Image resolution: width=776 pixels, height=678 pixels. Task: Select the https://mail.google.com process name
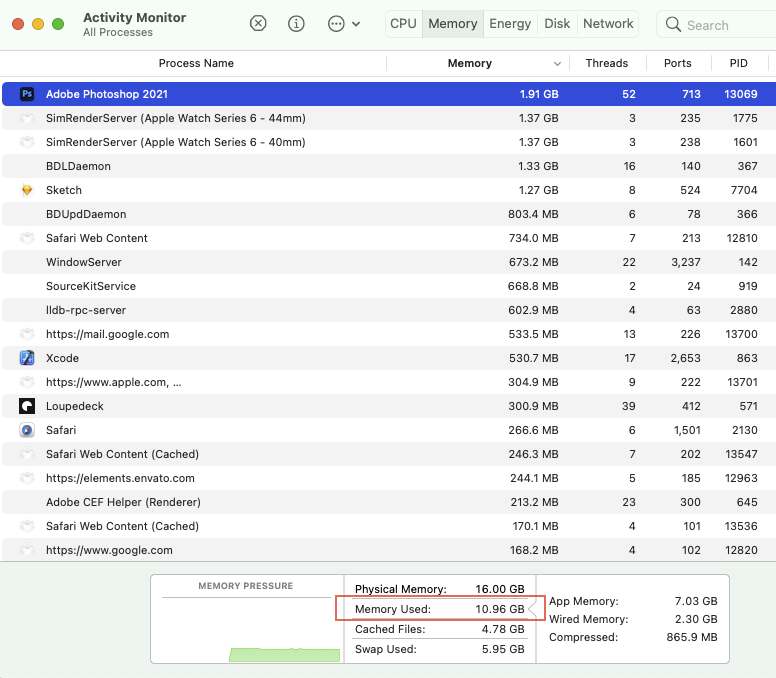(x=107, y=334)
